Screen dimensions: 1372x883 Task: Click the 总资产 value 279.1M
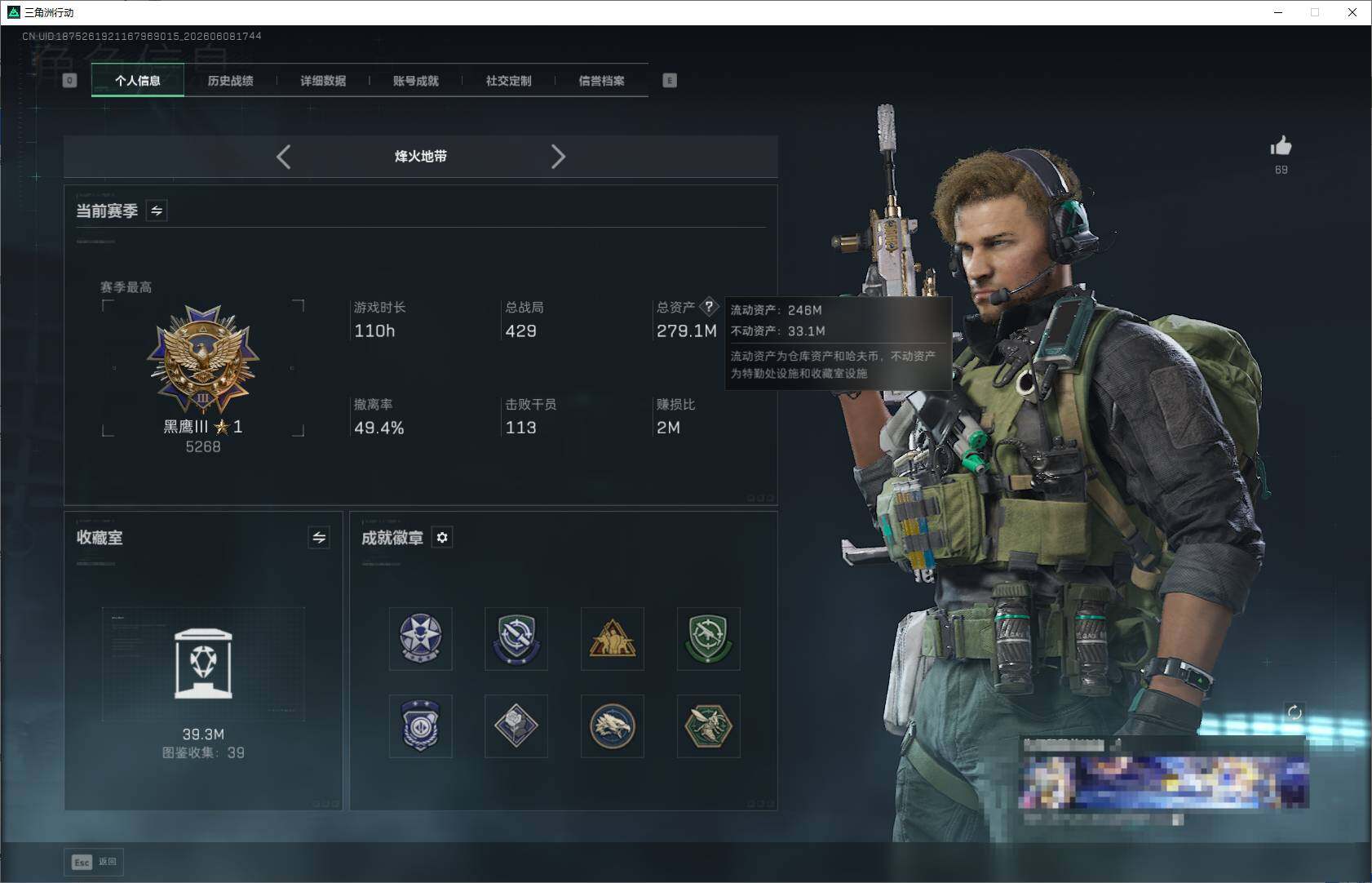click(687, 331)
